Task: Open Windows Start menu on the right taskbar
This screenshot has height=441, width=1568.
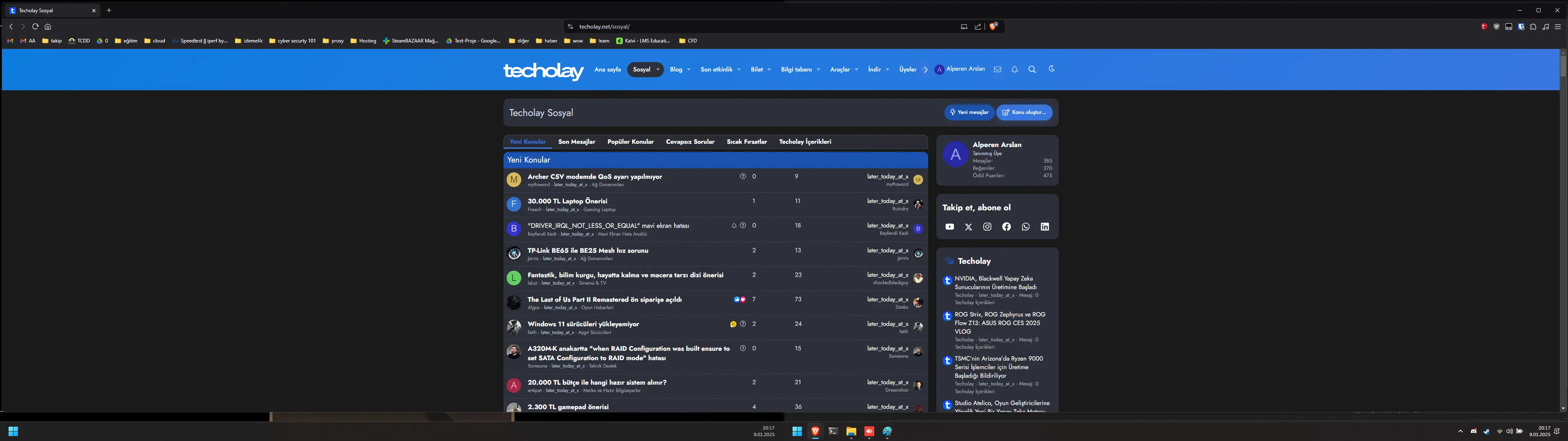Action: point(797,432)
